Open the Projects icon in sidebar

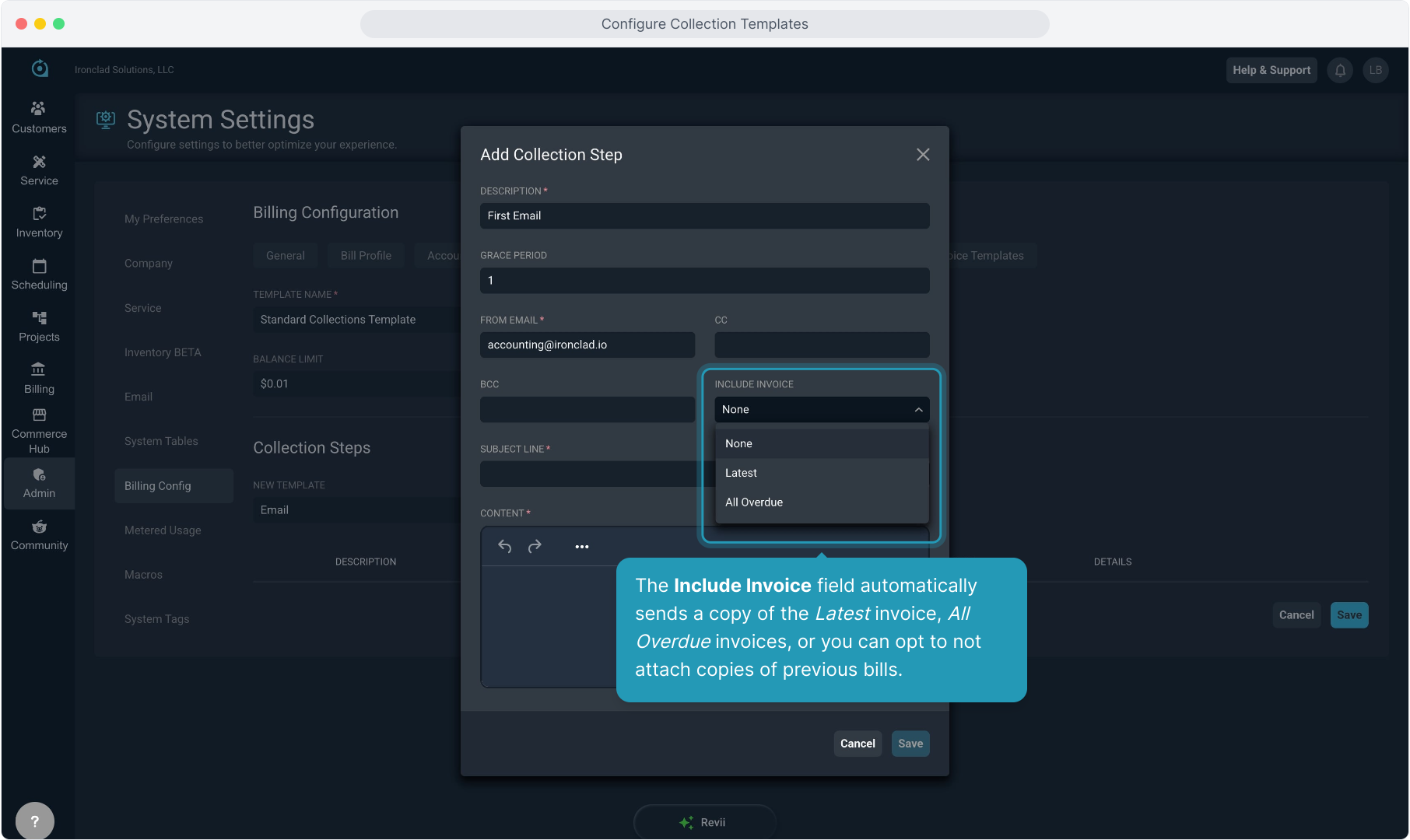(39, 318)
